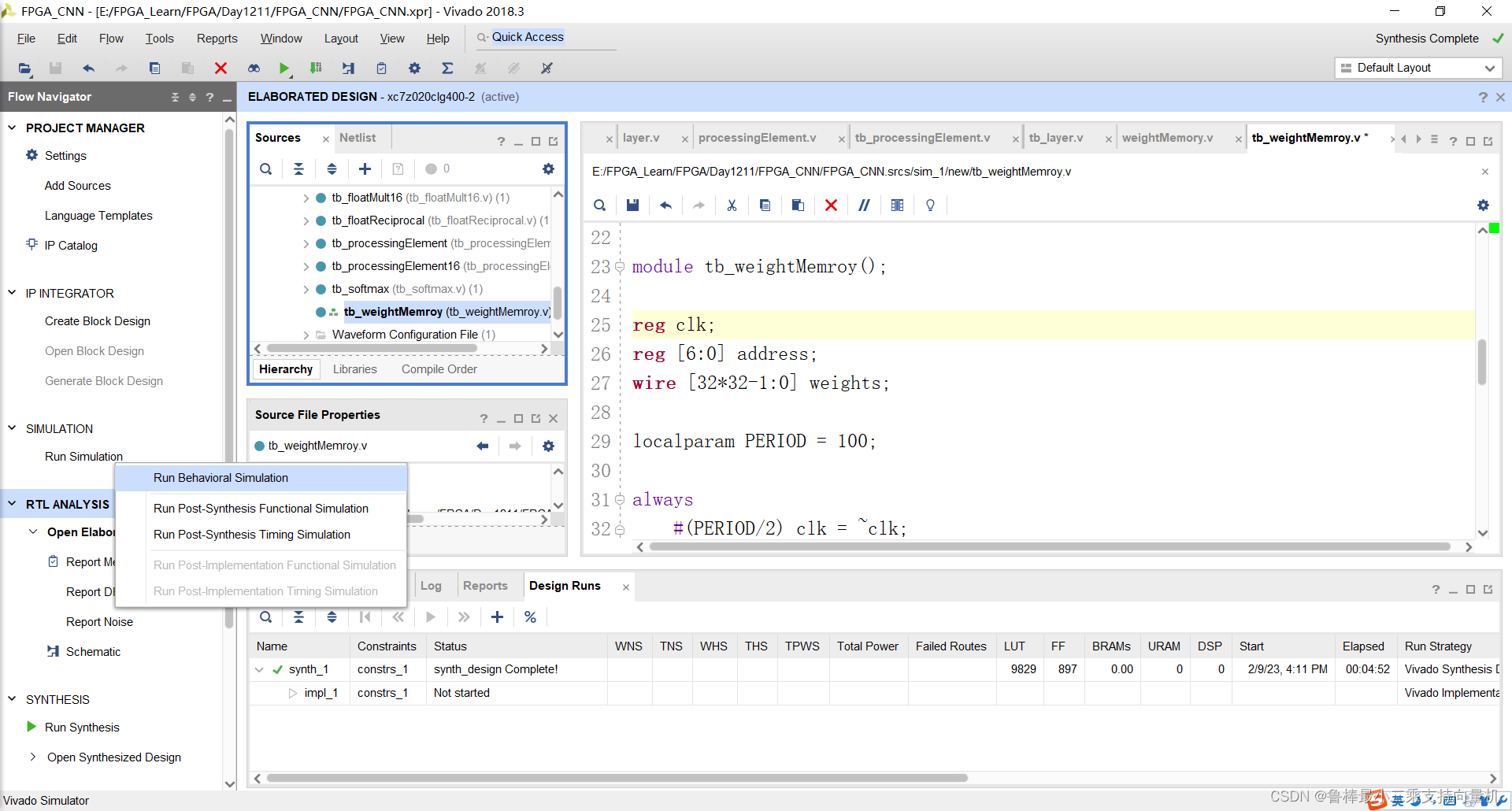The image size is (1512, 811).
Task: Open the Flow menu
Action: (x=111, y=39)
